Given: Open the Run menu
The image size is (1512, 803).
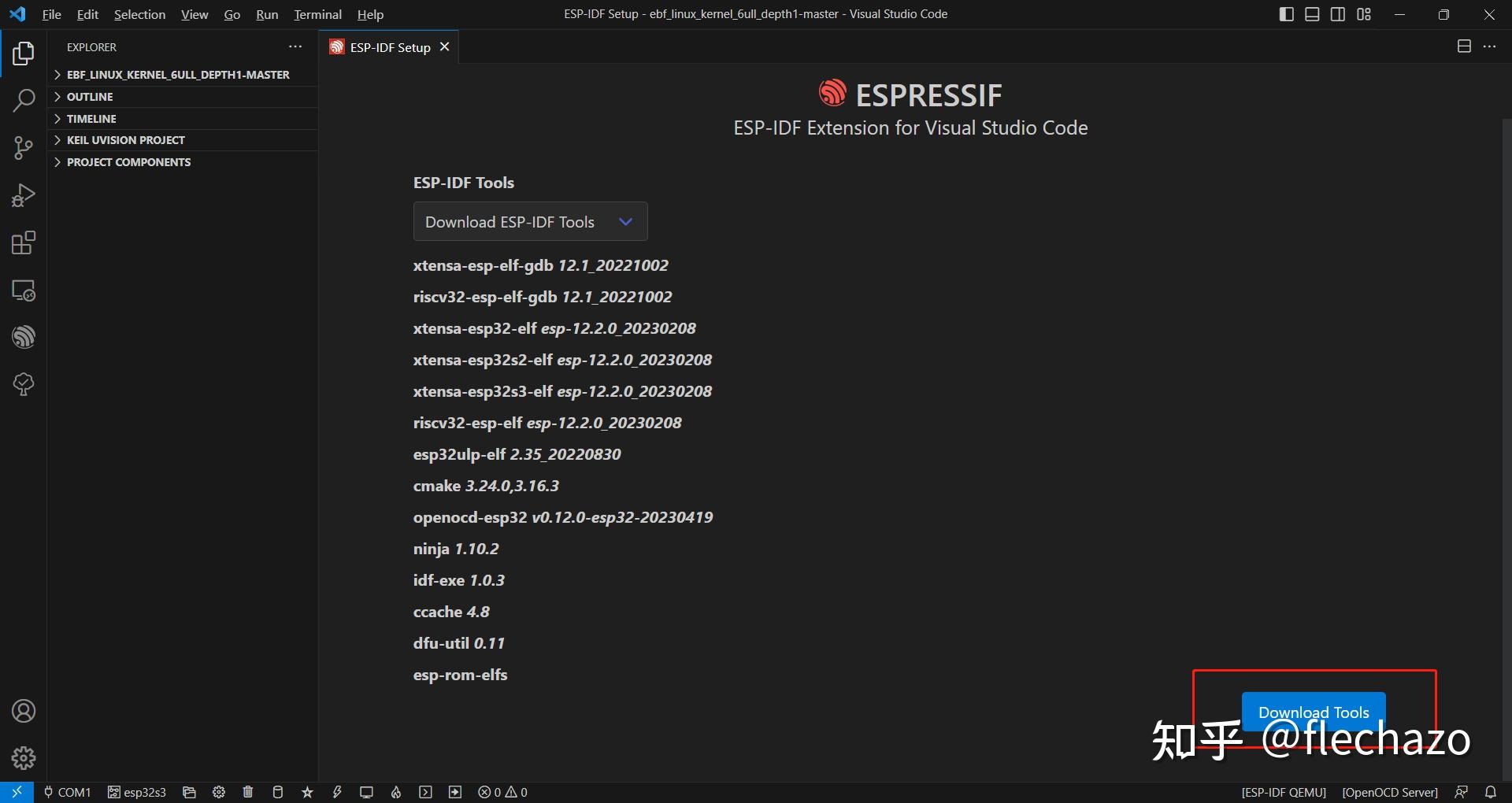Looking at the screenshot, I should [267, 14].
